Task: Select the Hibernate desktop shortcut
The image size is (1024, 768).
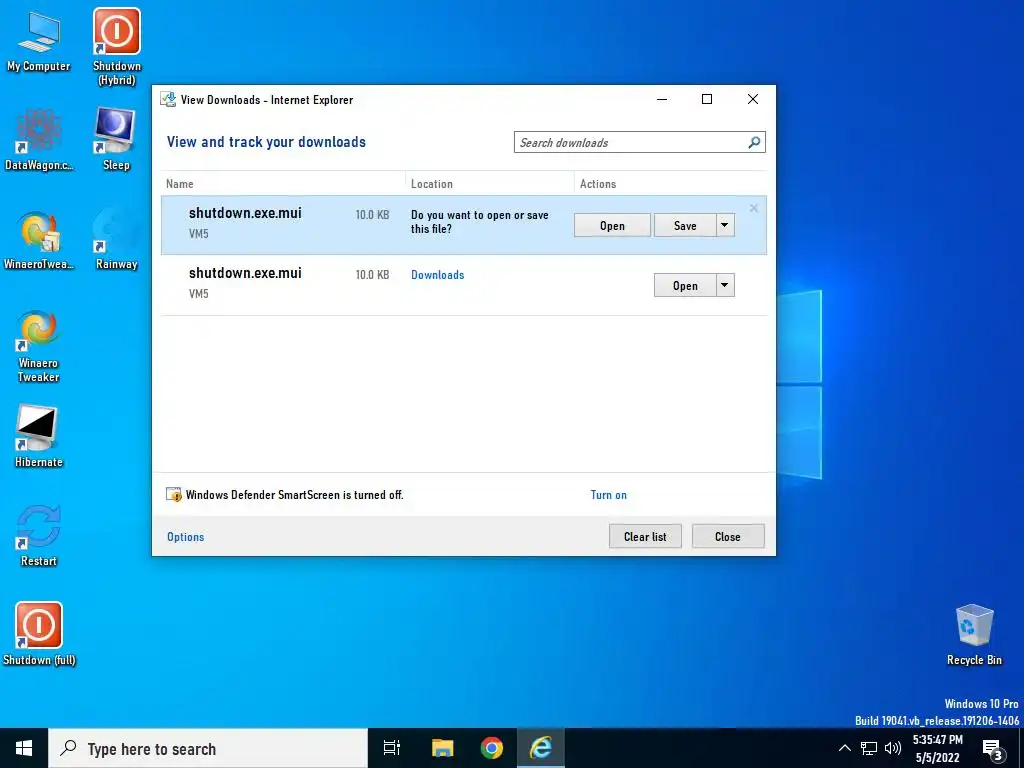Action: click(x=39, y=436)
